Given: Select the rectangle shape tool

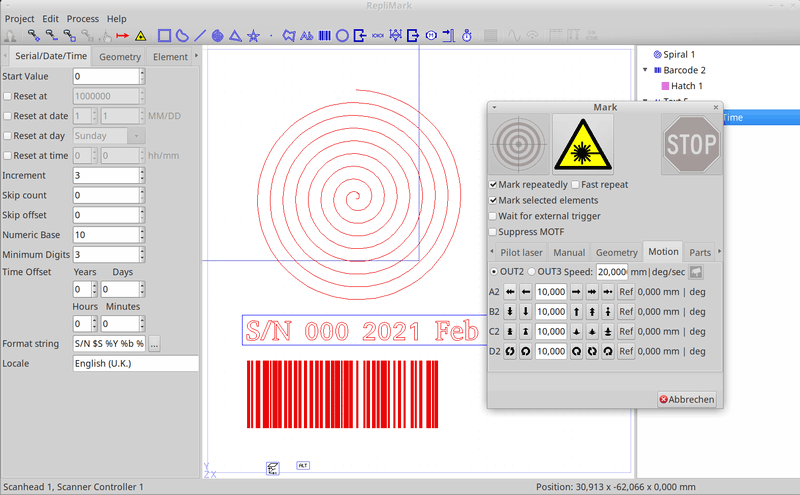Looking at the screenshot, I should tap(165, 36).
